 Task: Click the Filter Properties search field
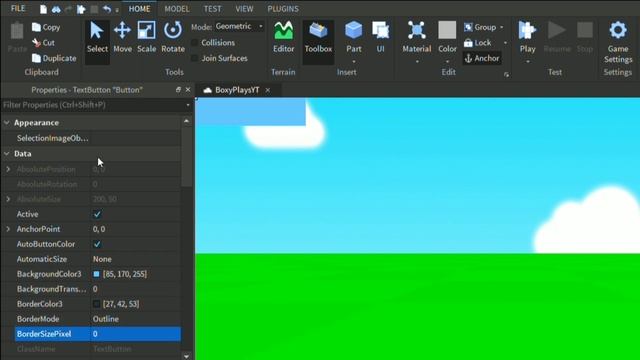pos(92,105)
